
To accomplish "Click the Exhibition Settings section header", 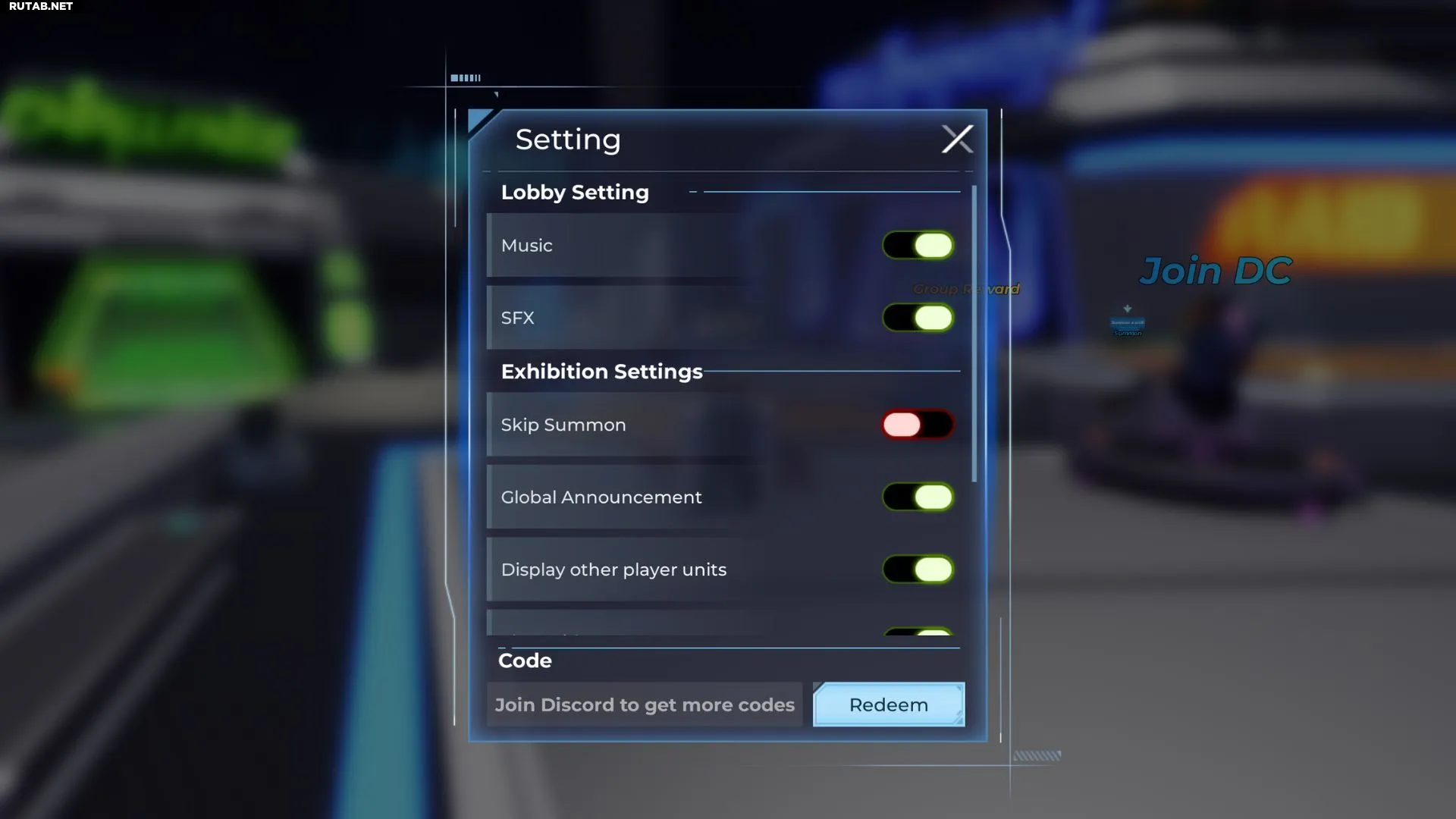I will [x=601, y=372].
